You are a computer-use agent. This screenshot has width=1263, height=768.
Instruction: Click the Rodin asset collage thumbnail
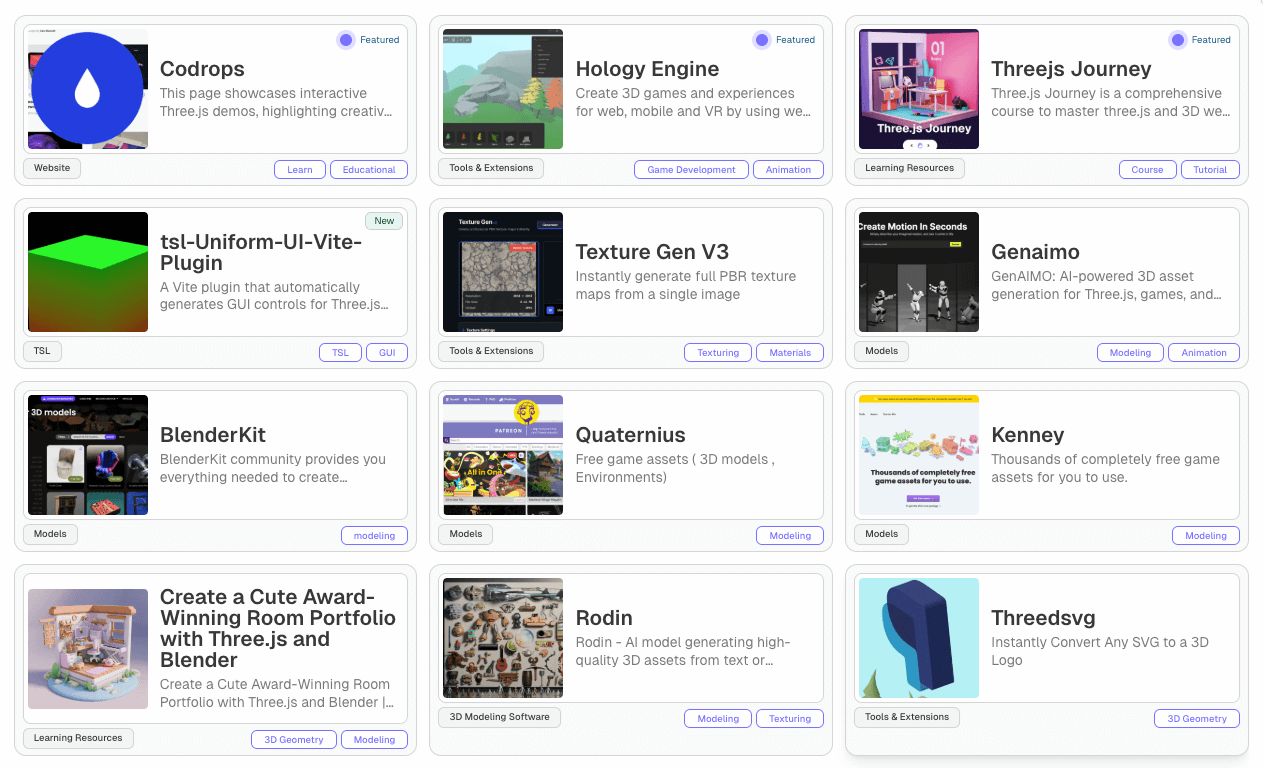click(x=502, y=637)
